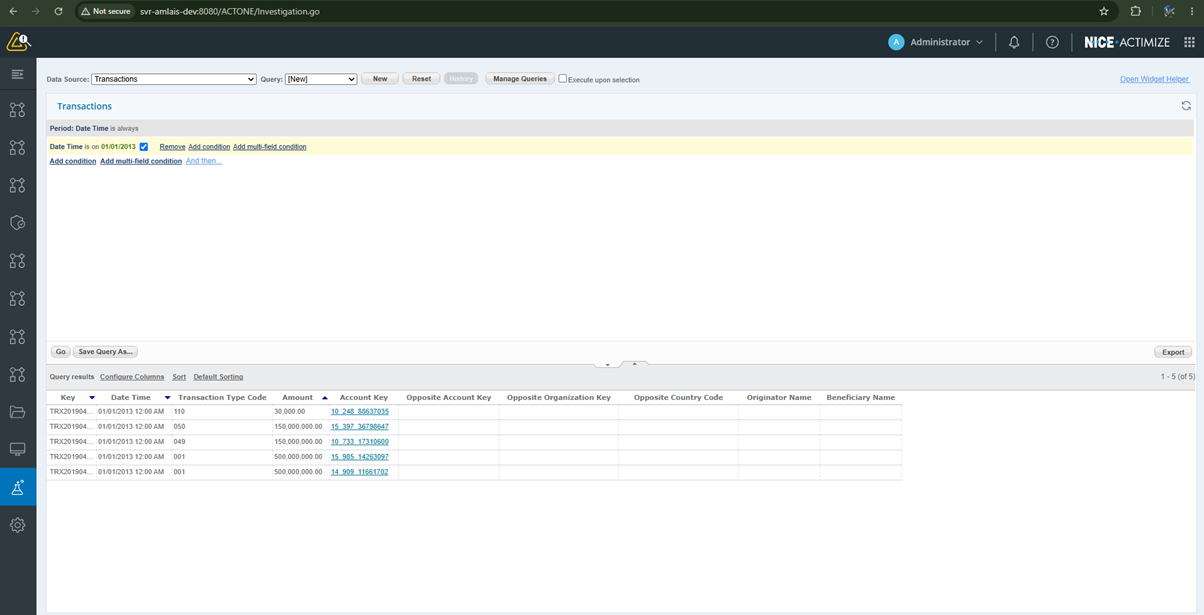This screenshot has width=1204, height=615.
Task: Open the monitor icon in sidebar
Action: 17,450
